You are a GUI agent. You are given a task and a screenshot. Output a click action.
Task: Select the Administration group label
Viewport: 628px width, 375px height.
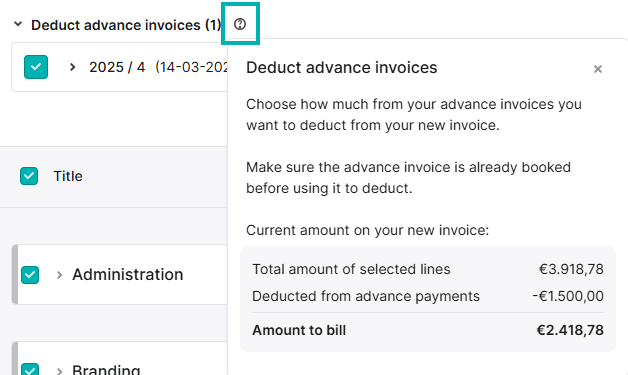pyautogui.click(x=128, y=274)
